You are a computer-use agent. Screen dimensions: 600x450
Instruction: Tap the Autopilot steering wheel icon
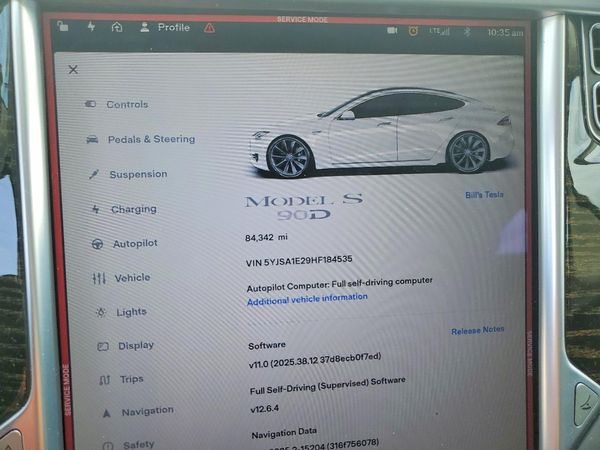[98, 244]
